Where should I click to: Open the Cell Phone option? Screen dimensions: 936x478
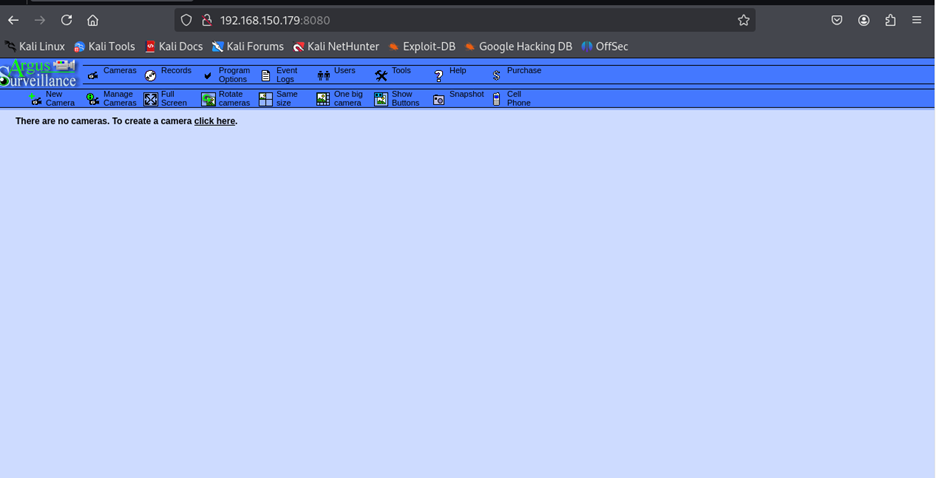(x=497, y=99)
